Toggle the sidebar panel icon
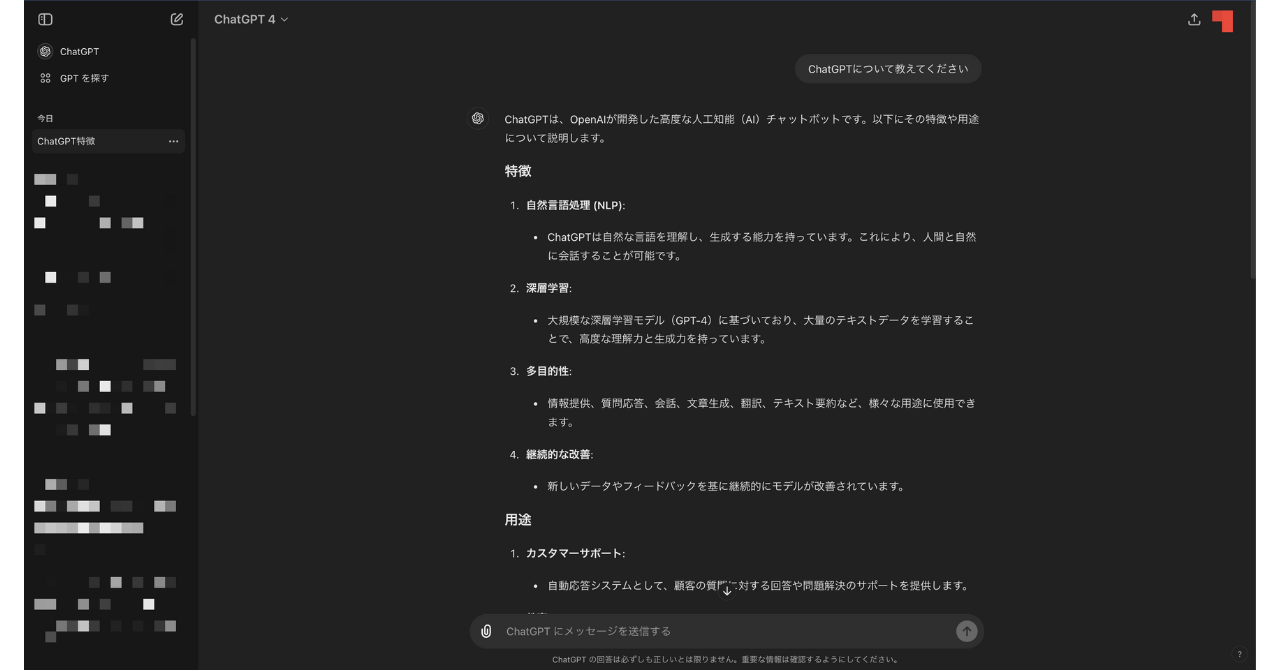The width and height of the screenshot is (1280, 670). [x=45, y=19]
